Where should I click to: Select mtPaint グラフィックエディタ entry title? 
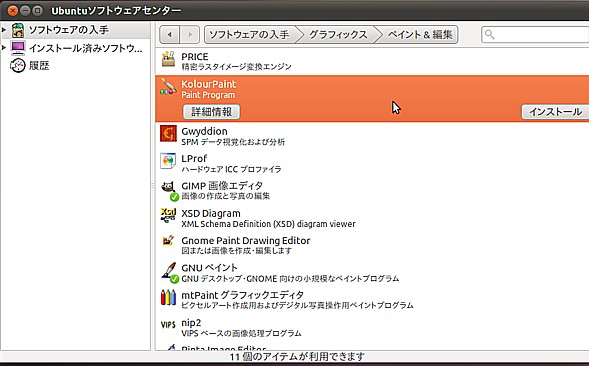point(242,295)
